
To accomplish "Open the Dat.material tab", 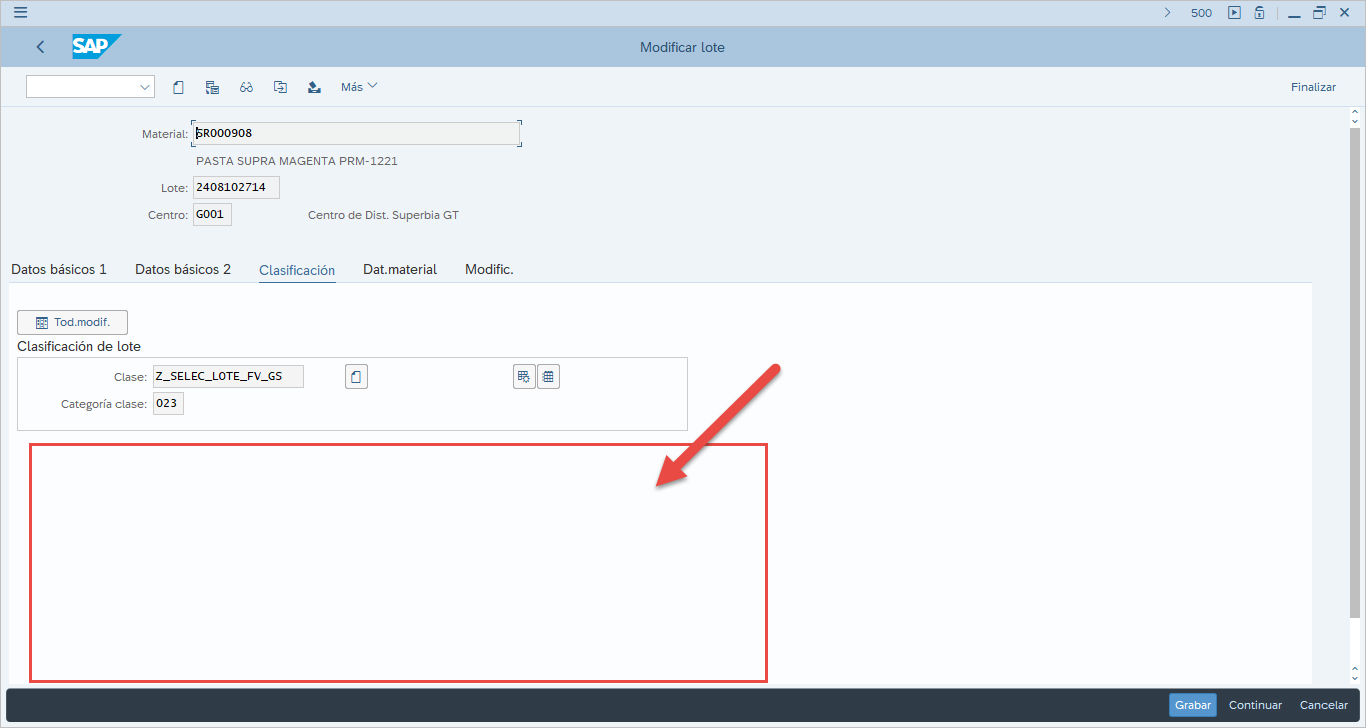I will click(x=400, y=269).
